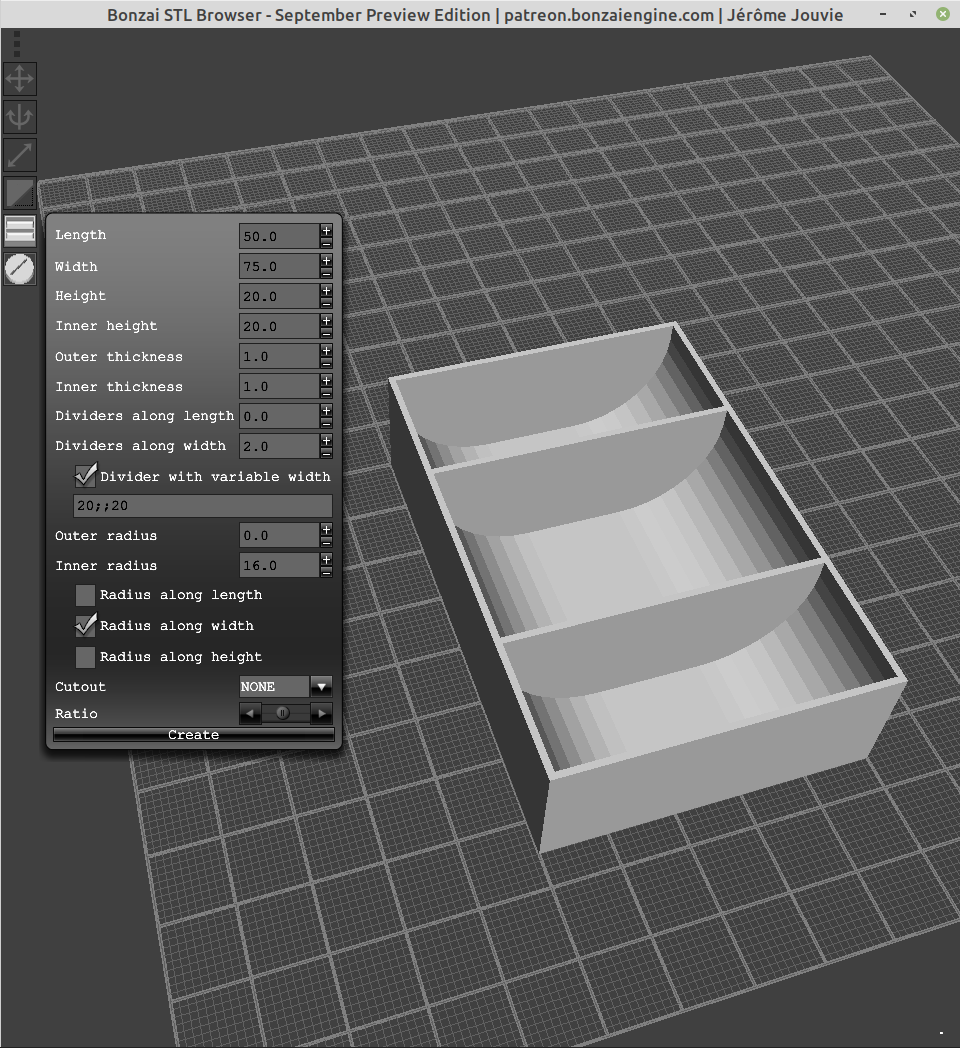Increase Outer radius with plus button
The image size is (960, 1048).
[326, 529]
